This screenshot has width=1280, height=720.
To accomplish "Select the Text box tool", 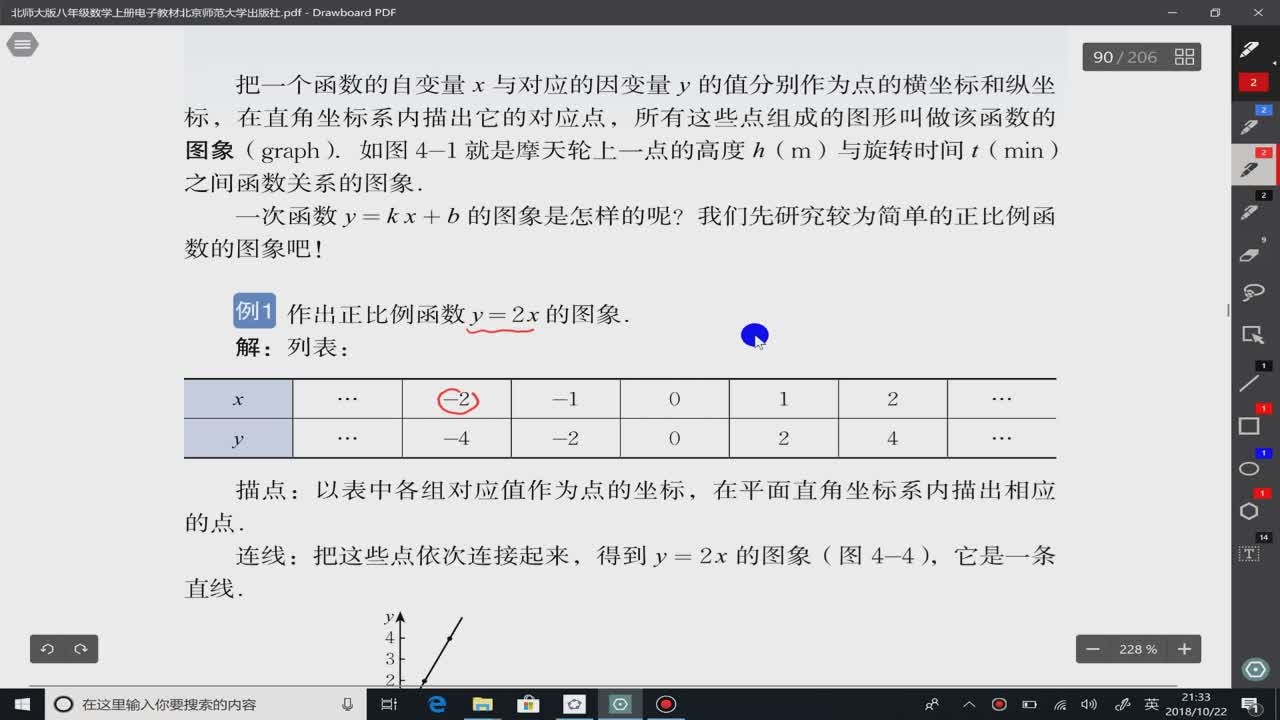I will 1249,553.
